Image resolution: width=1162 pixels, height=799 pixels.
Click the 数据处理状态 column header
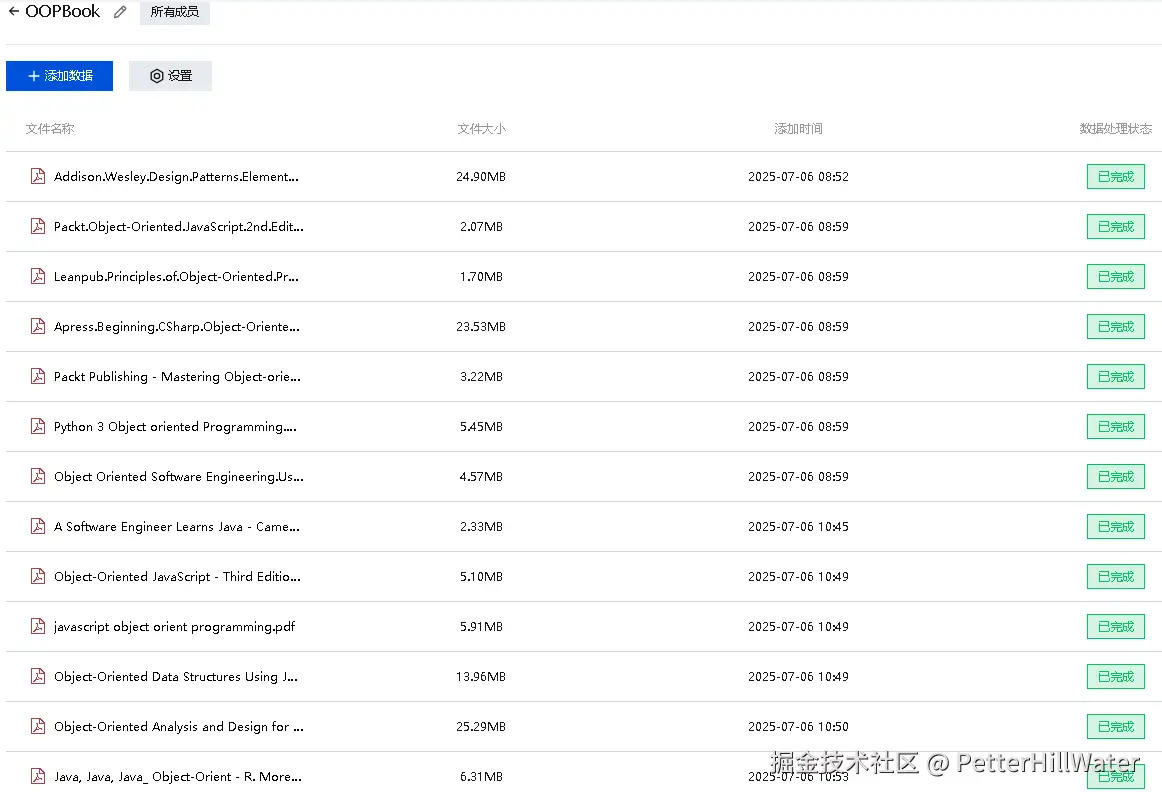tap(1115, 128)
